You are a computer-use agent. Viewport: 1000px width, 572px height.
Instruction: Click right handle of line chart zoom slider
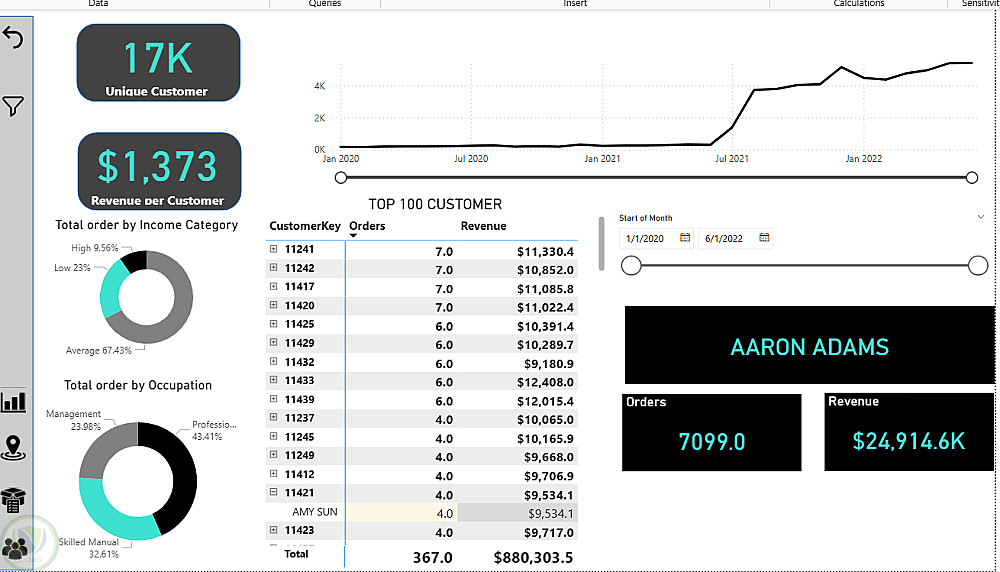972,177
